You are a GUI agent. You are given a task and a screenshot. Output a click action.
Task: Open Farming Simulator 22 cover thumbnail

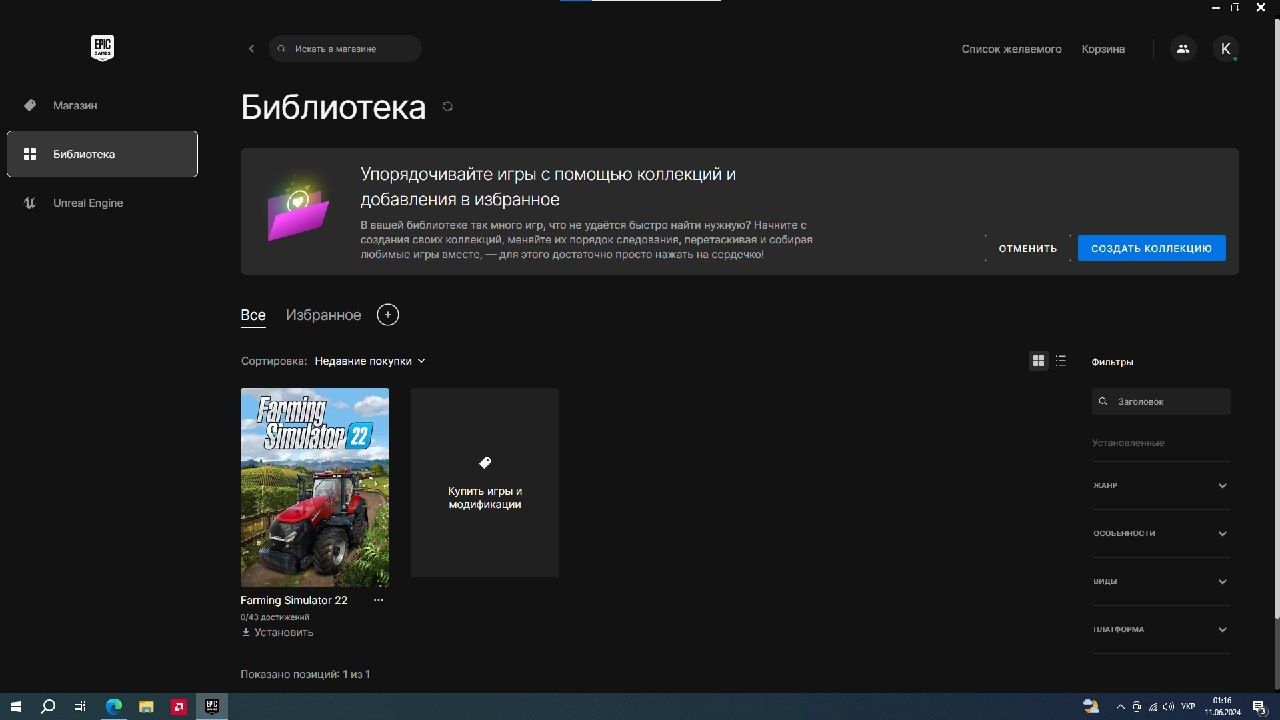pos(315,487)
